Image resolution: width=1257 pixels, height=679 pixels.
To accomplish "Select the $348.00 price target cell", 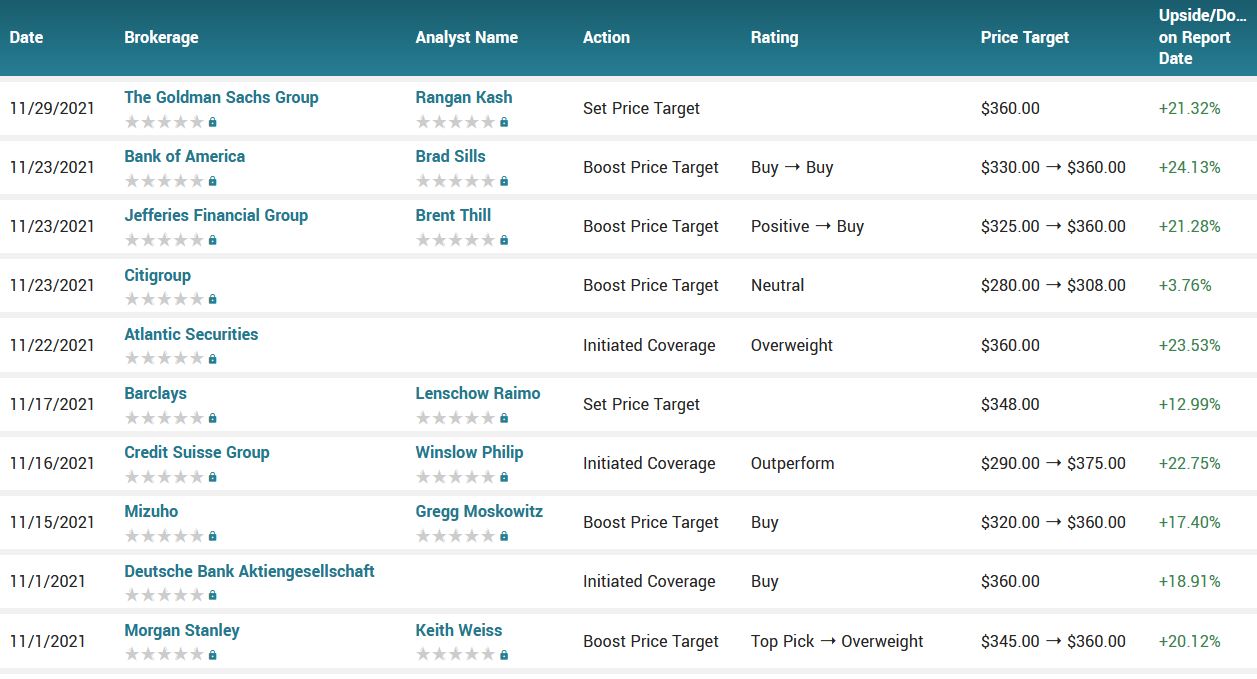I will click(1010, 404).
